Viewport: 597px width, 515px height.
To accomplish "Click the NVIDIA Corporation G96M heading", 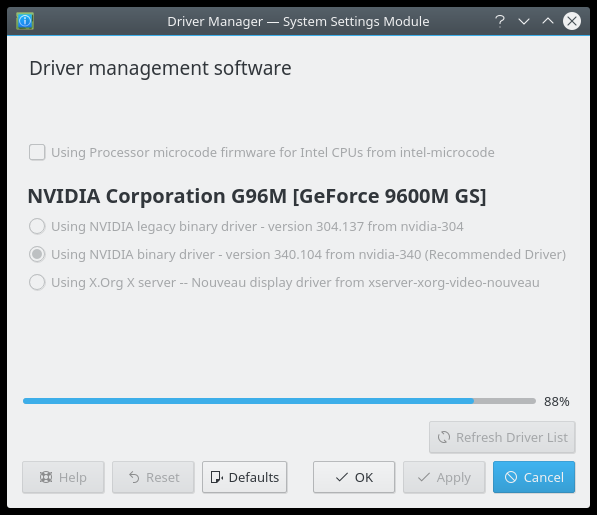I will click(x=257, y=196).
